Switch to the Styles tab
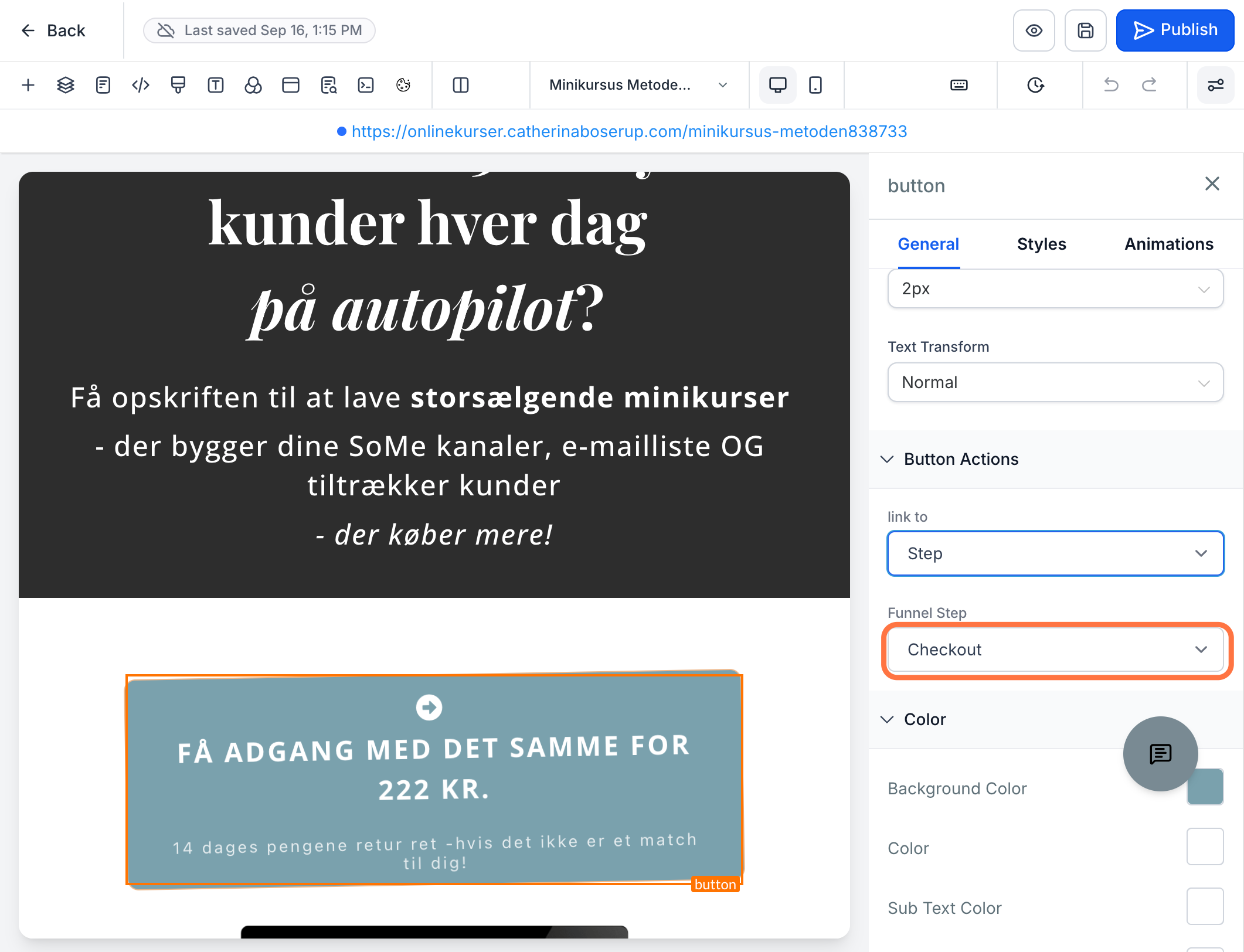1244x952 pixels. (1042, 244)
